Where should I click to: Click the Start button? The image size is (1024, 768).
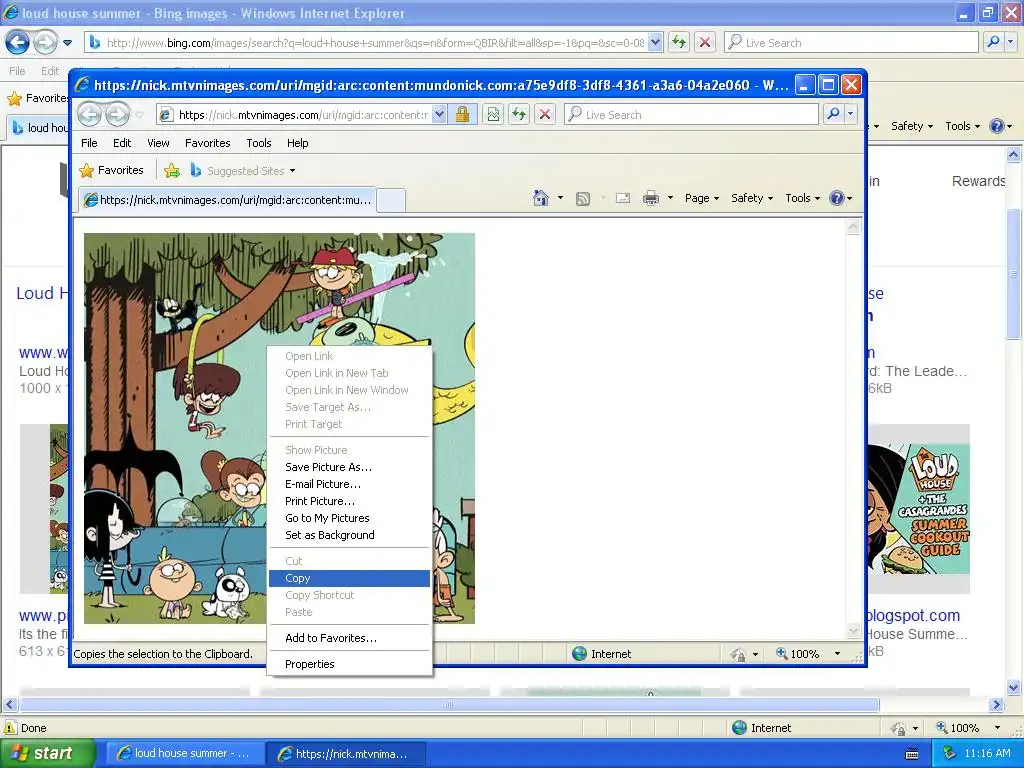coord(47,754)
